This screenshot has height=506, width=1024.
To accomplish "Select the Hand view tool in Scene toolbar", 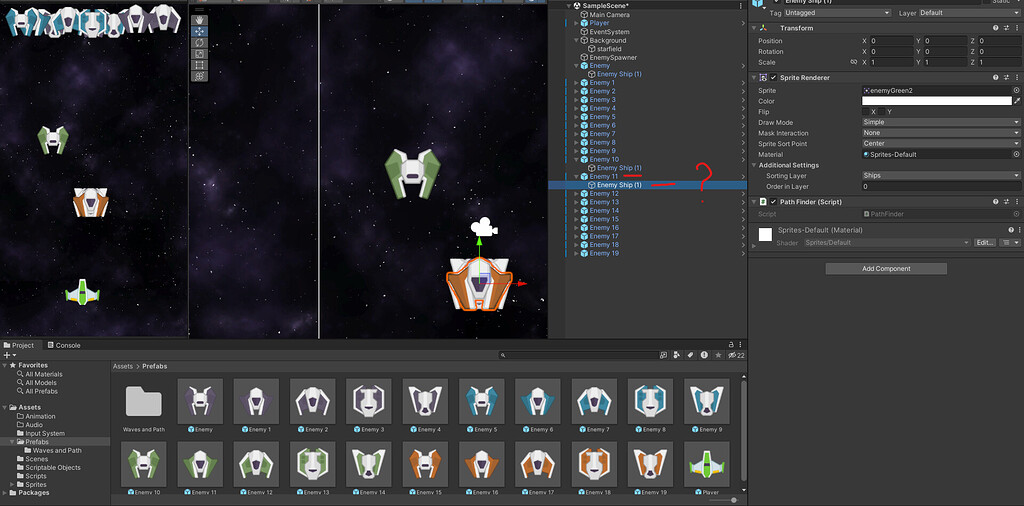I will click(199, 20).
